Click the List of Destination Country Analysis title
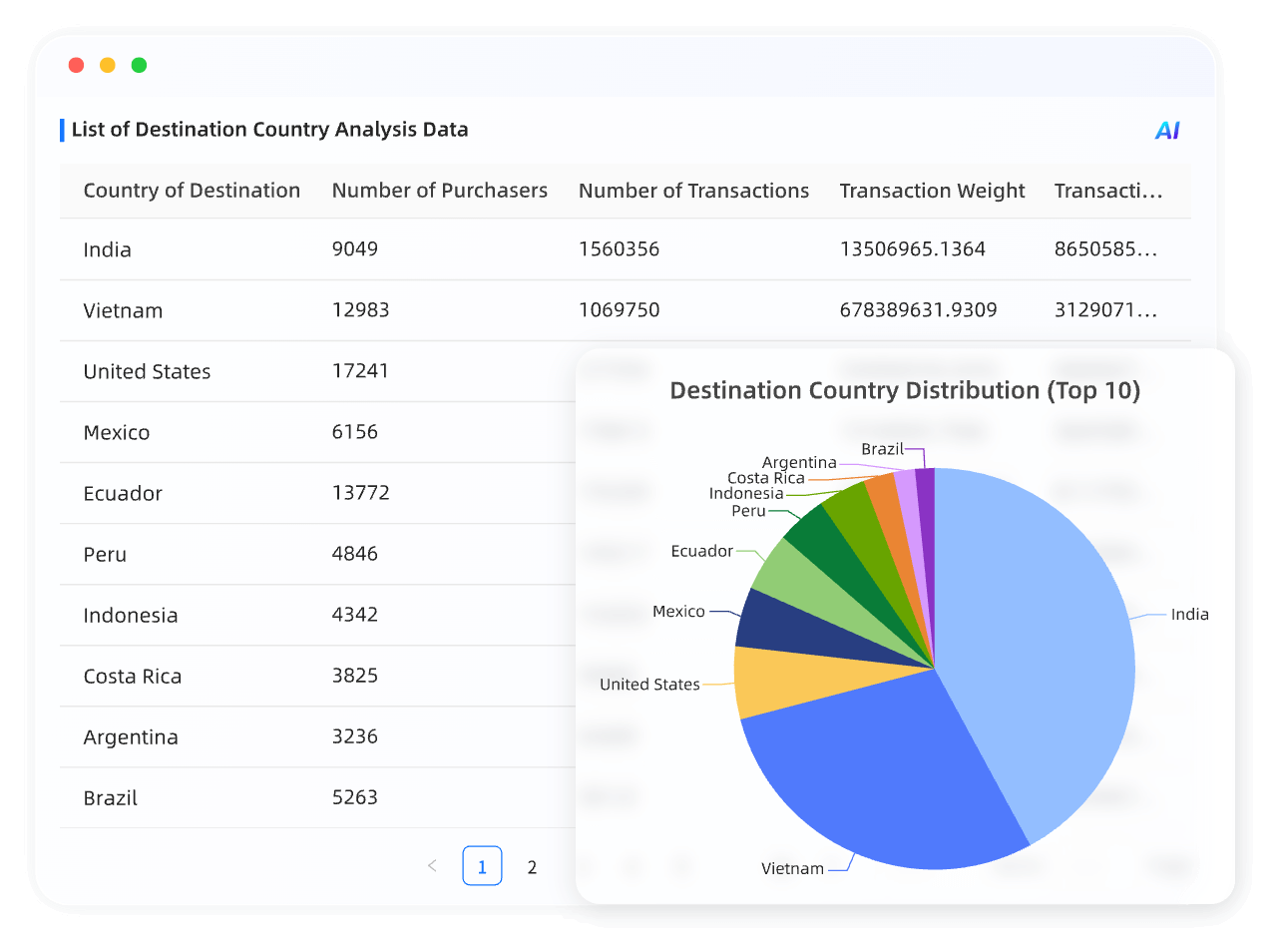This screenshot has width=1277, height=952. coord(271,130)
